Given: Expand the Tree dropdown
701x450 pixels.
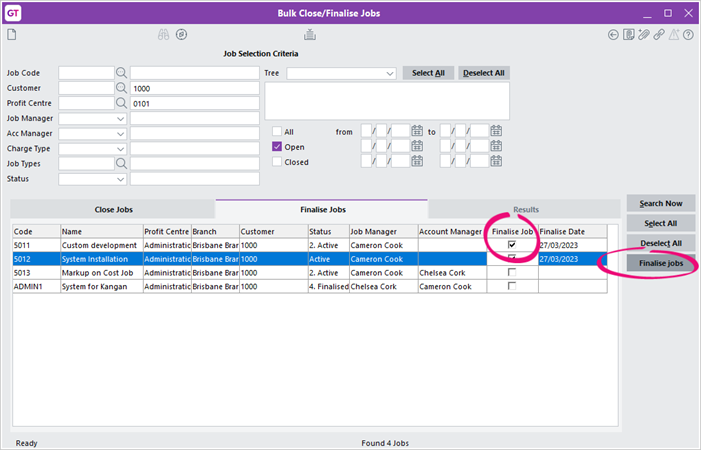Looking at the screenshot, I should pyautogui.click(x=390, y=73).
